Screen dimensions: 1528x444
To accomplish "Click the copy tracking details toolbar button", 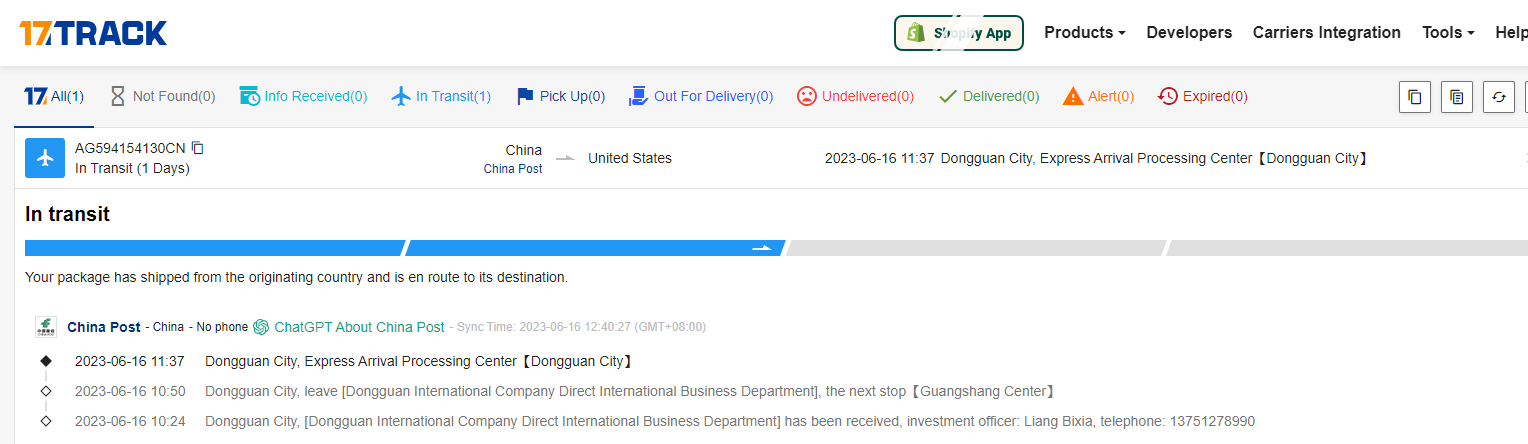I will coord(1457,97).
